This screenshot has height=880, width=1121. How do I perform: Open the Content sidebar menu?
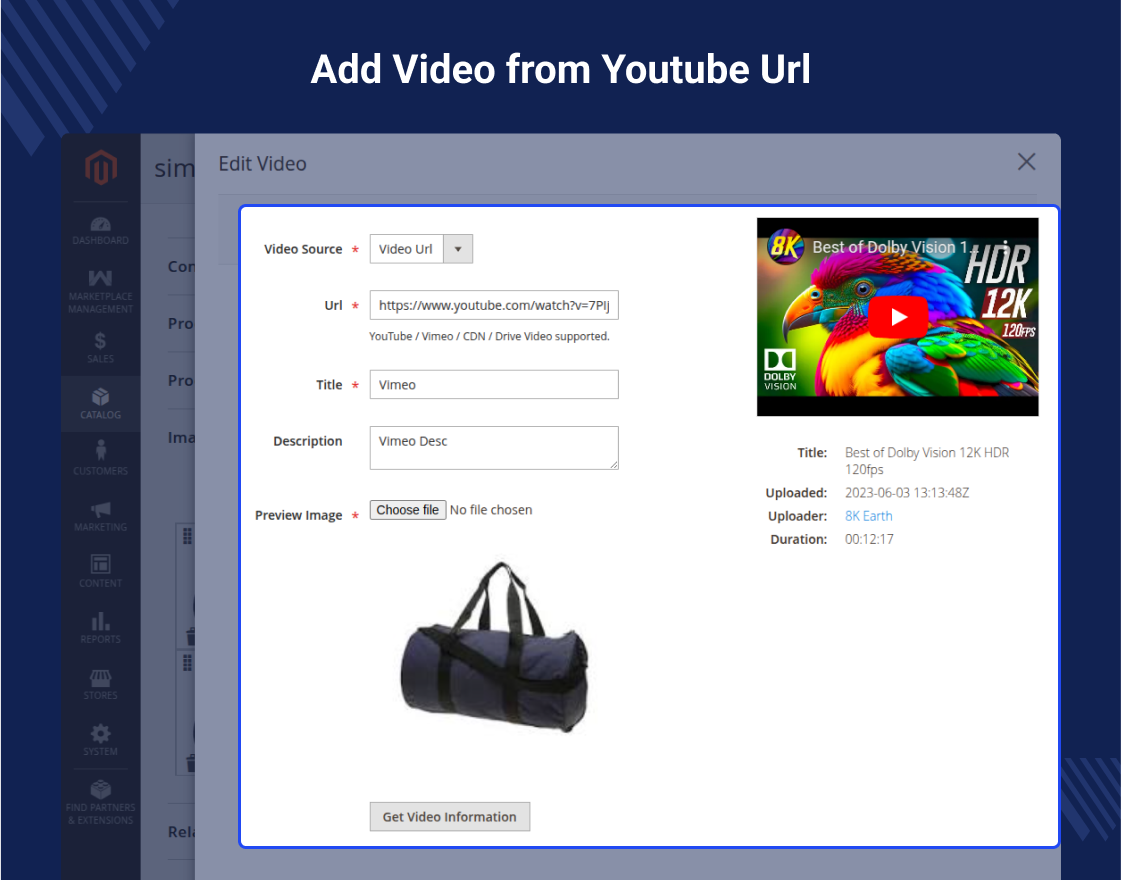coord(101,572)
